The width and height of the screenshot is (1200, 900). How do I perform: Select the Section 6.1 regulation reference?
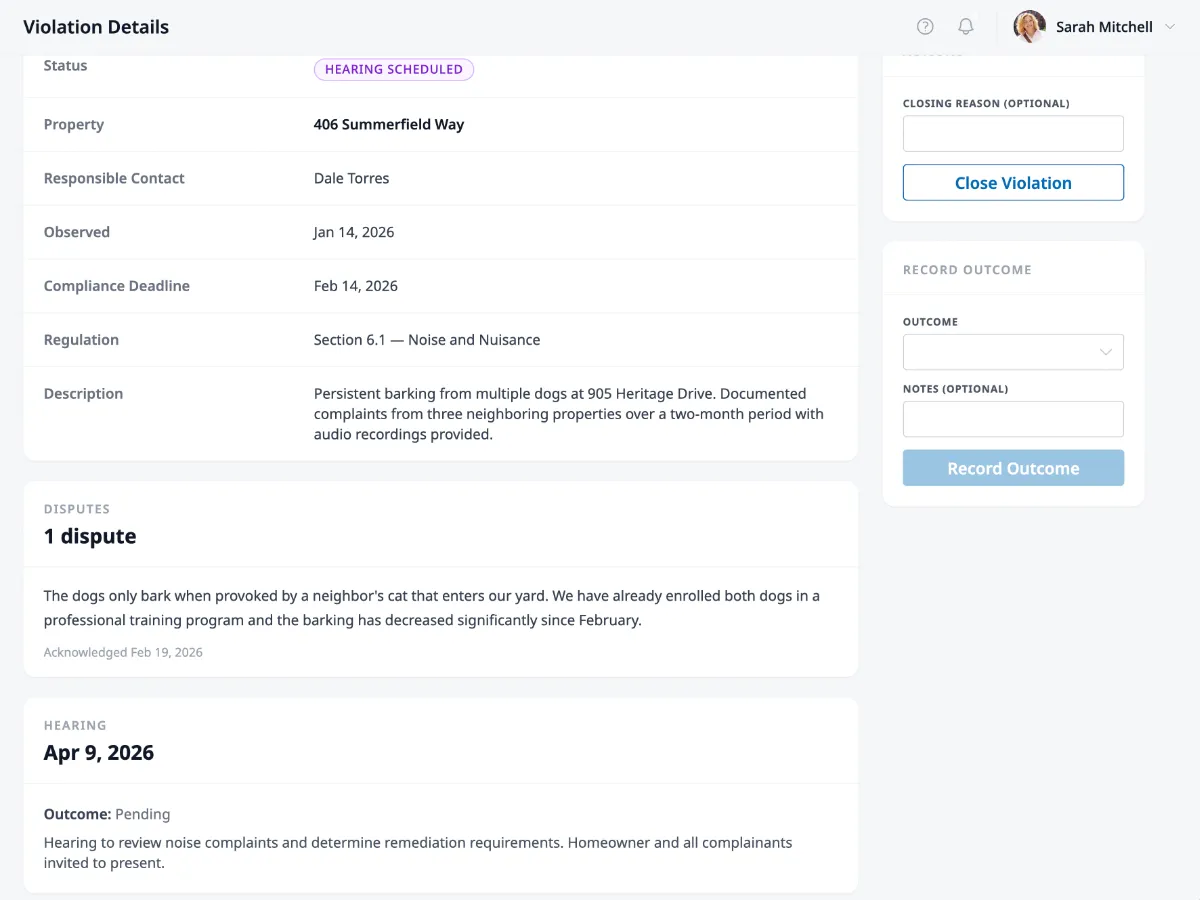pos(427,339)
